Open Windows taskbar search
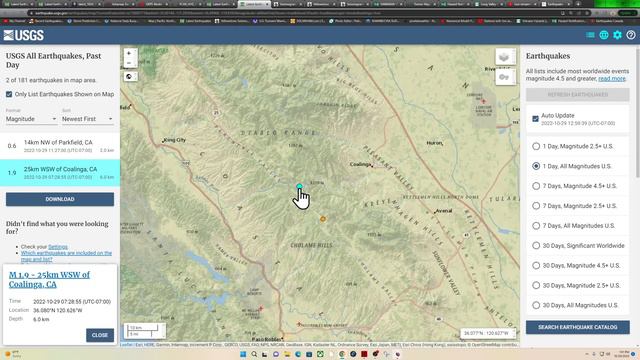This screenshot has height=360, width=640. pos(254,354)
